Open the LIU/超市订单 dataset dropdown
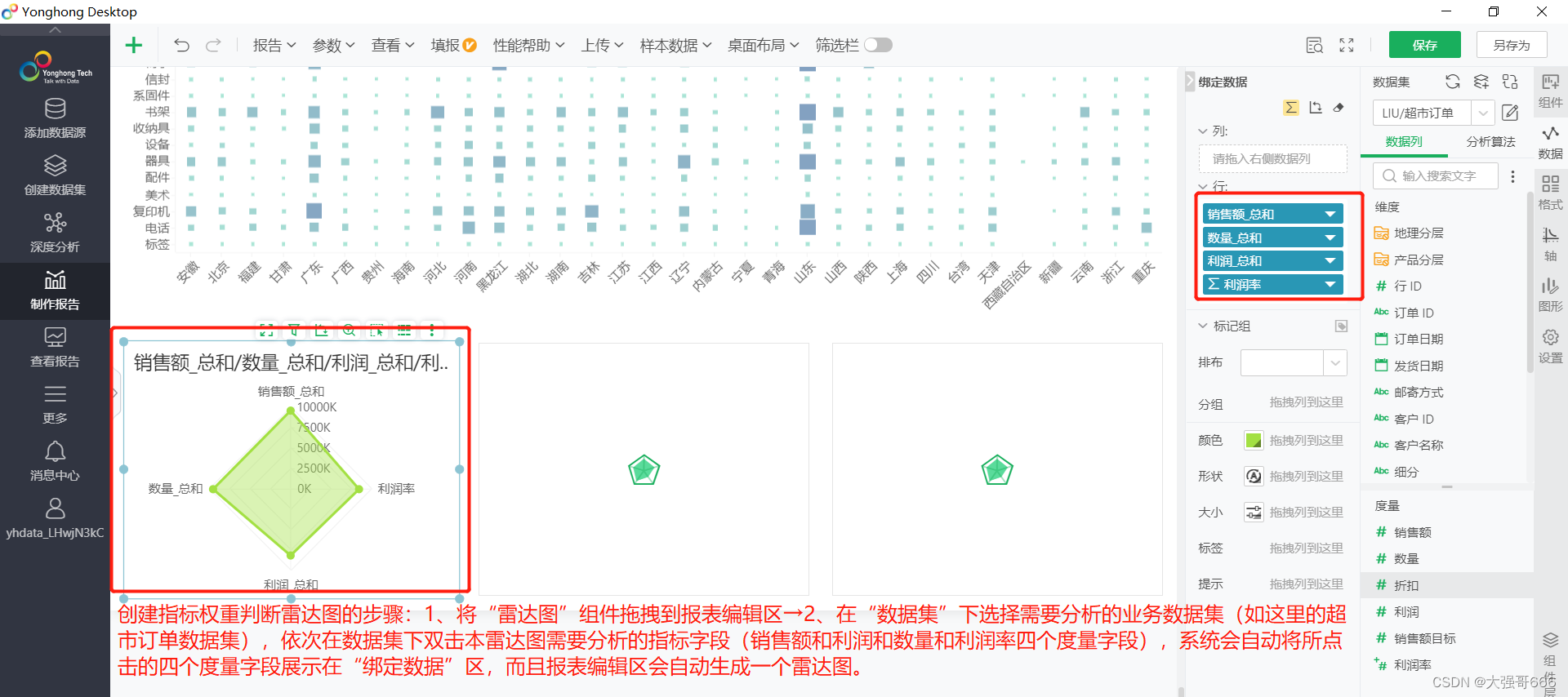Image resolution: width=1568 pixels, height=697 pixels. click(x=1482, y=113)
